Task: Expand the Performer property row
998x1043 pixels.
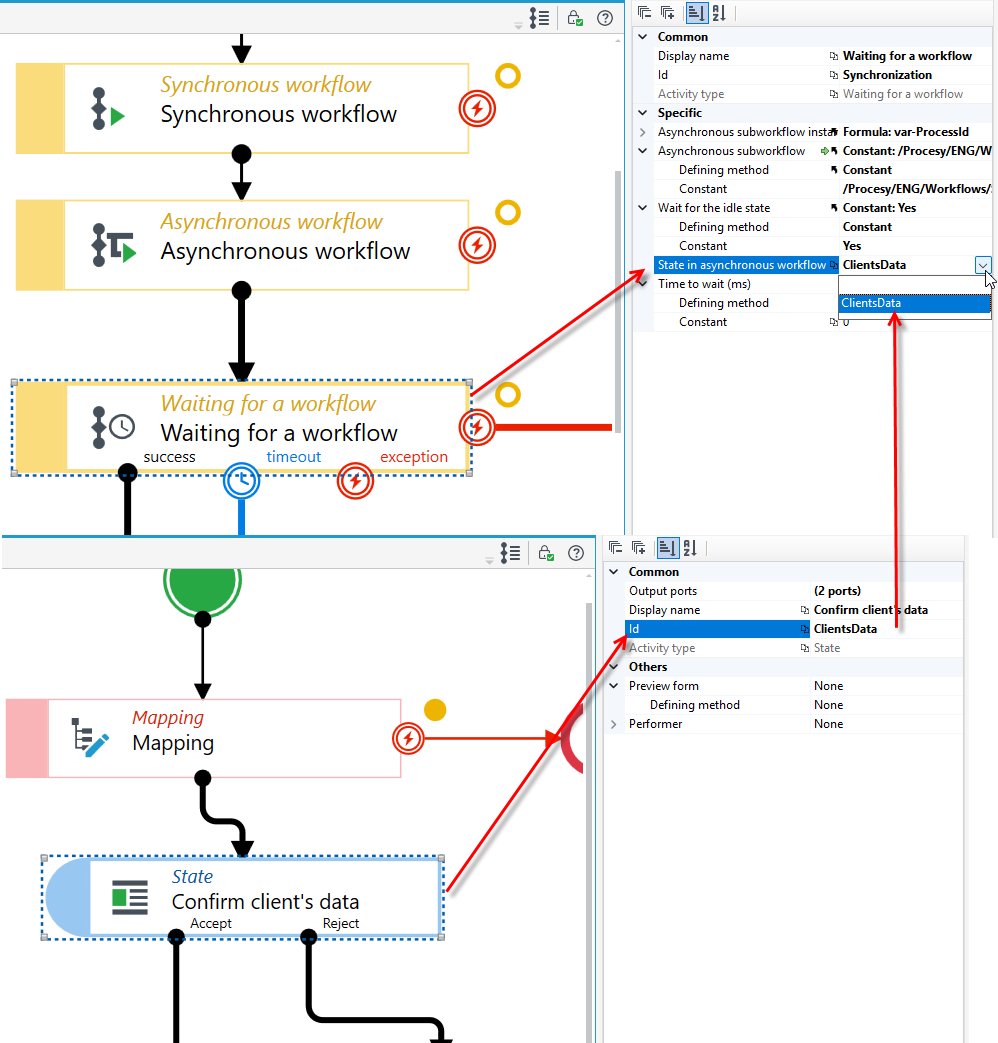Action: (614, 724)
